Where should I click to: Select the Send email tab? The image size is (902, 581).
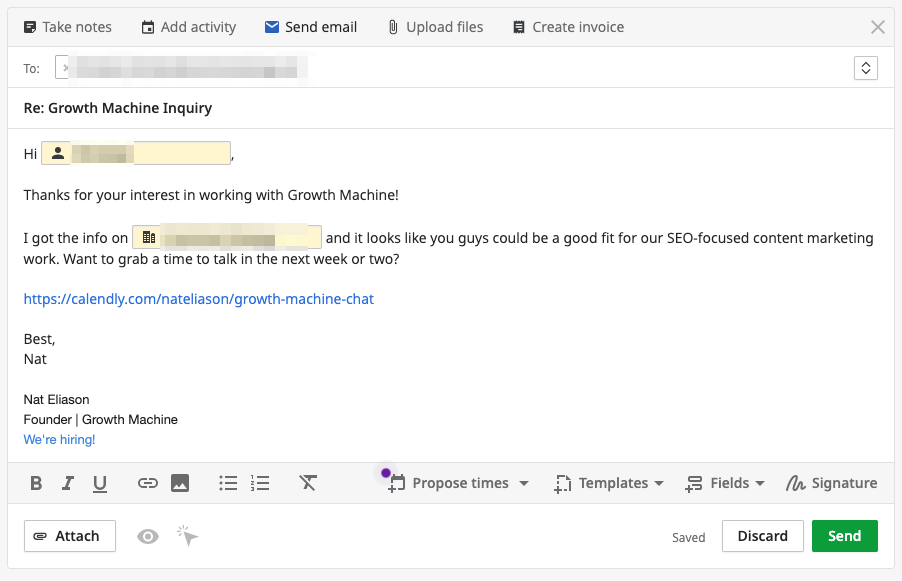(311, 27)
